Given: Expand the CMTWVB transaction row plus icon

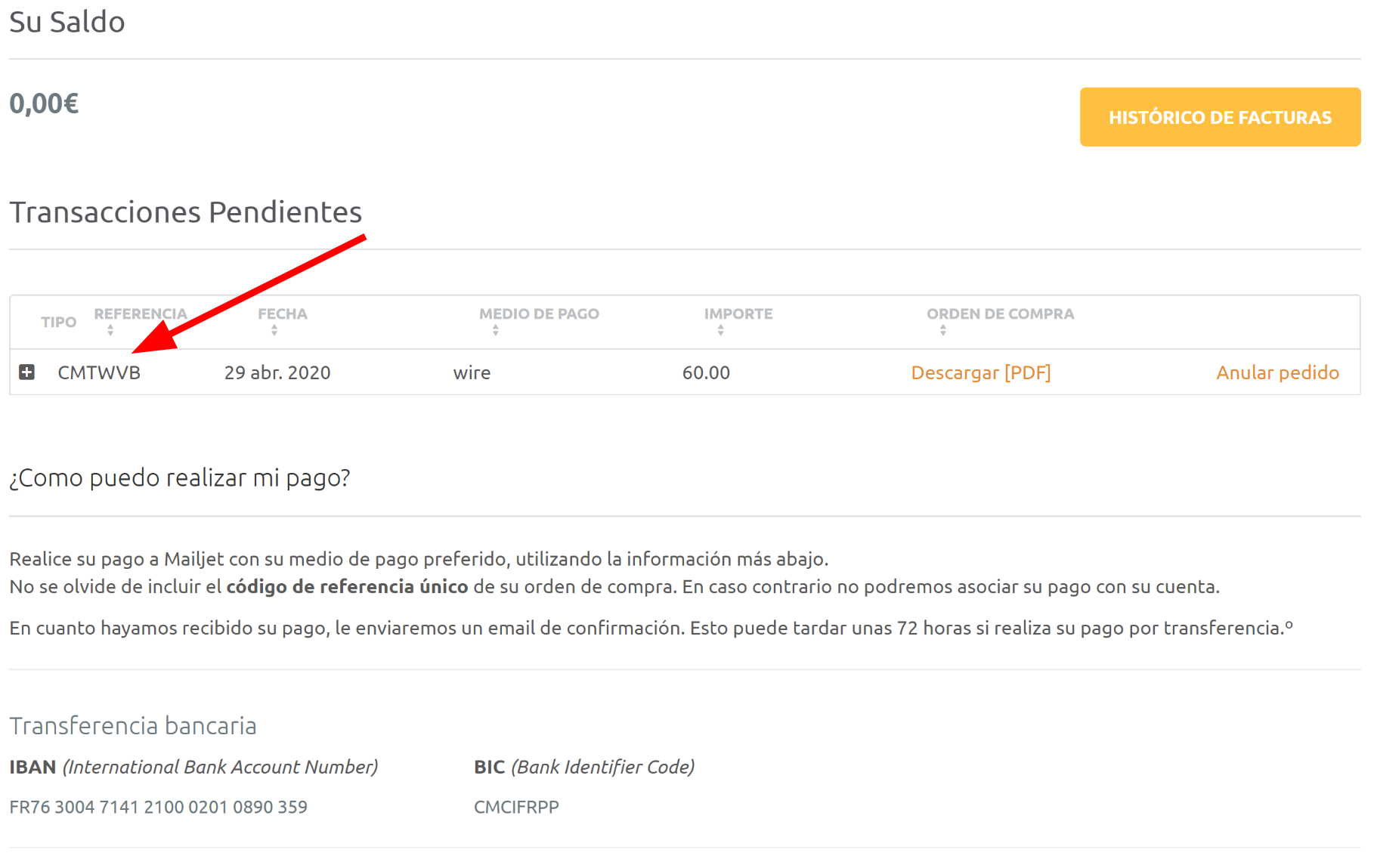Looking at the screenshot, I should pos(27,372).
